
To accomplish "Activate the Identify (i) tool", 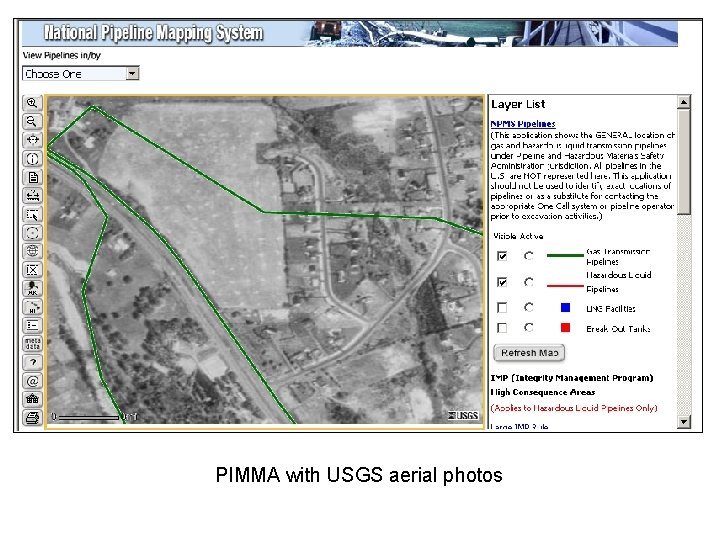I will tap(32, 158).
